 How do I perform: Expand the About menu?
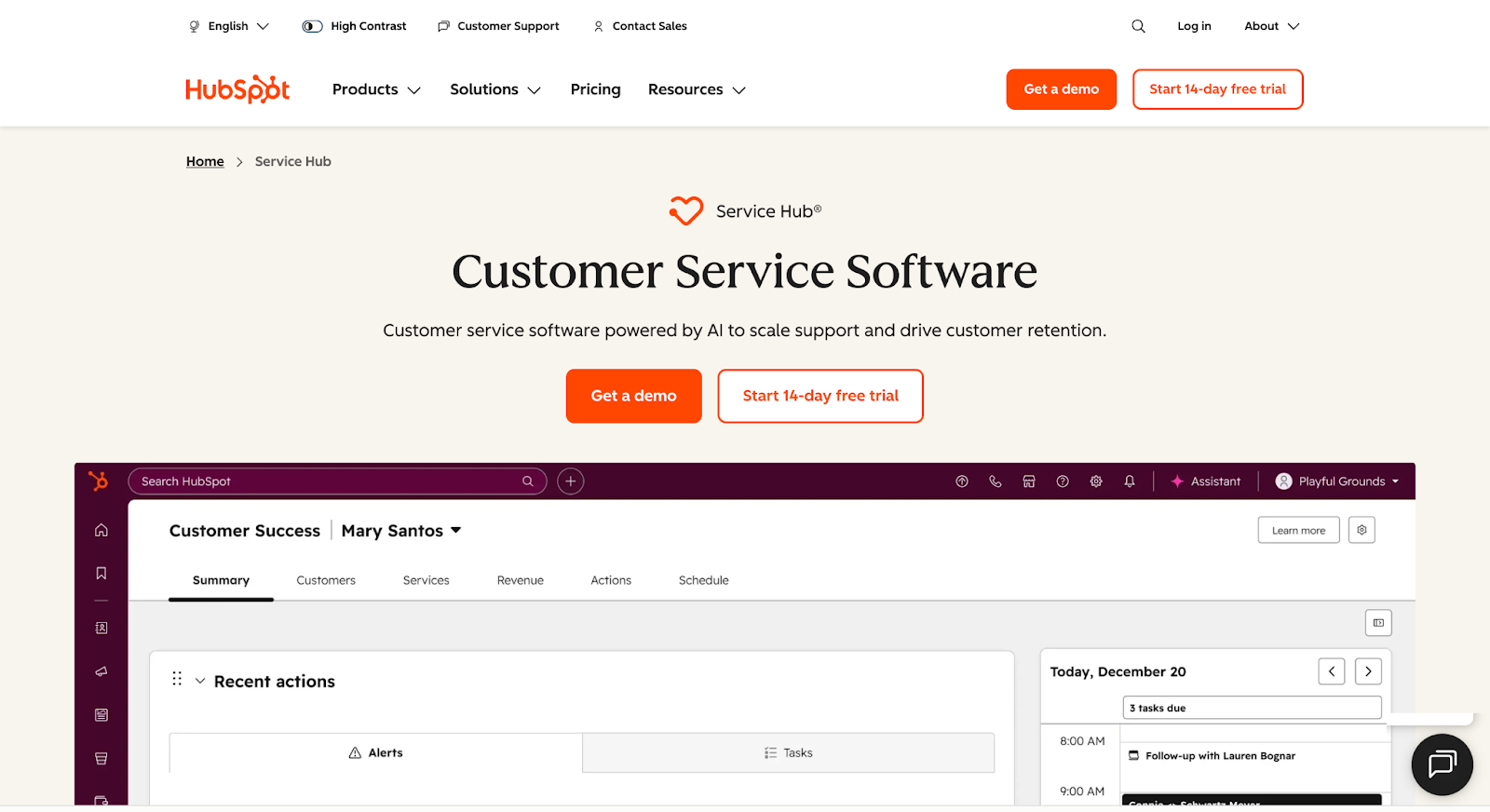click(1272, 26)
